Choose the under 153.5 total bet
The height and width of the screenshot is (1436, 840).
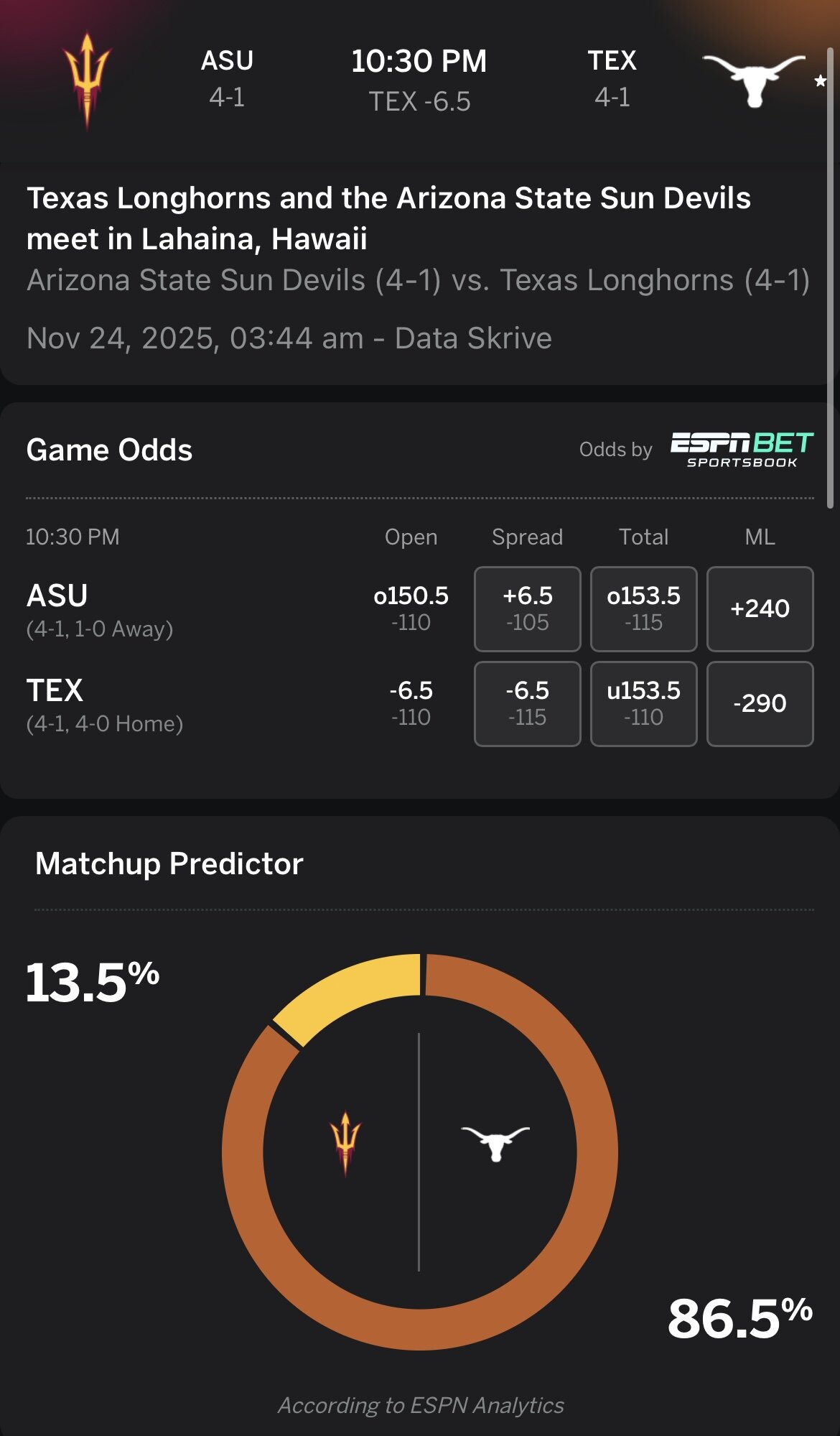(643, 703)
